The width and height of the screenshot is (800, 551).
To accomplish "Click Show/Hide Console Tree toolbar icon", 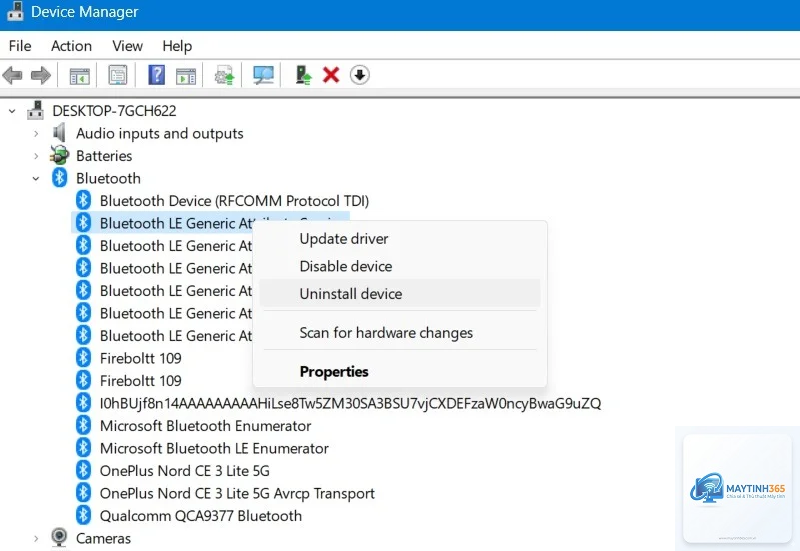I will [x=80, y=76].
